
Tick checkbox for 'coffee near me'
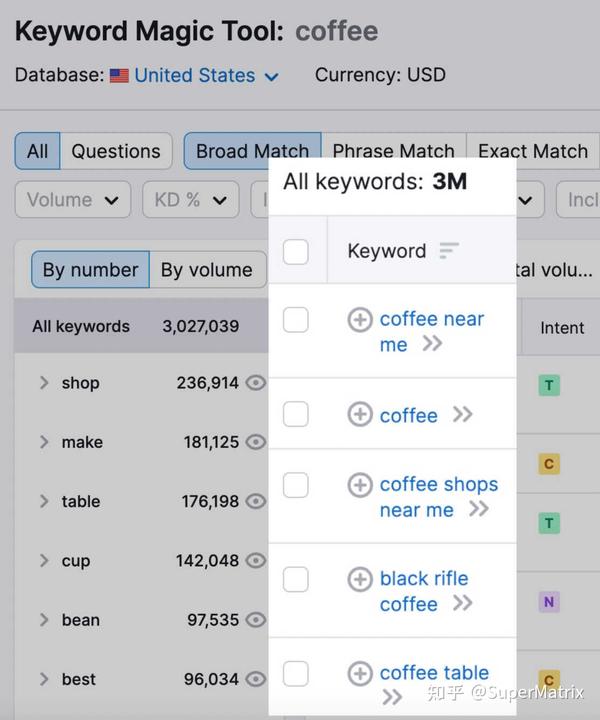tap(296, 320)
